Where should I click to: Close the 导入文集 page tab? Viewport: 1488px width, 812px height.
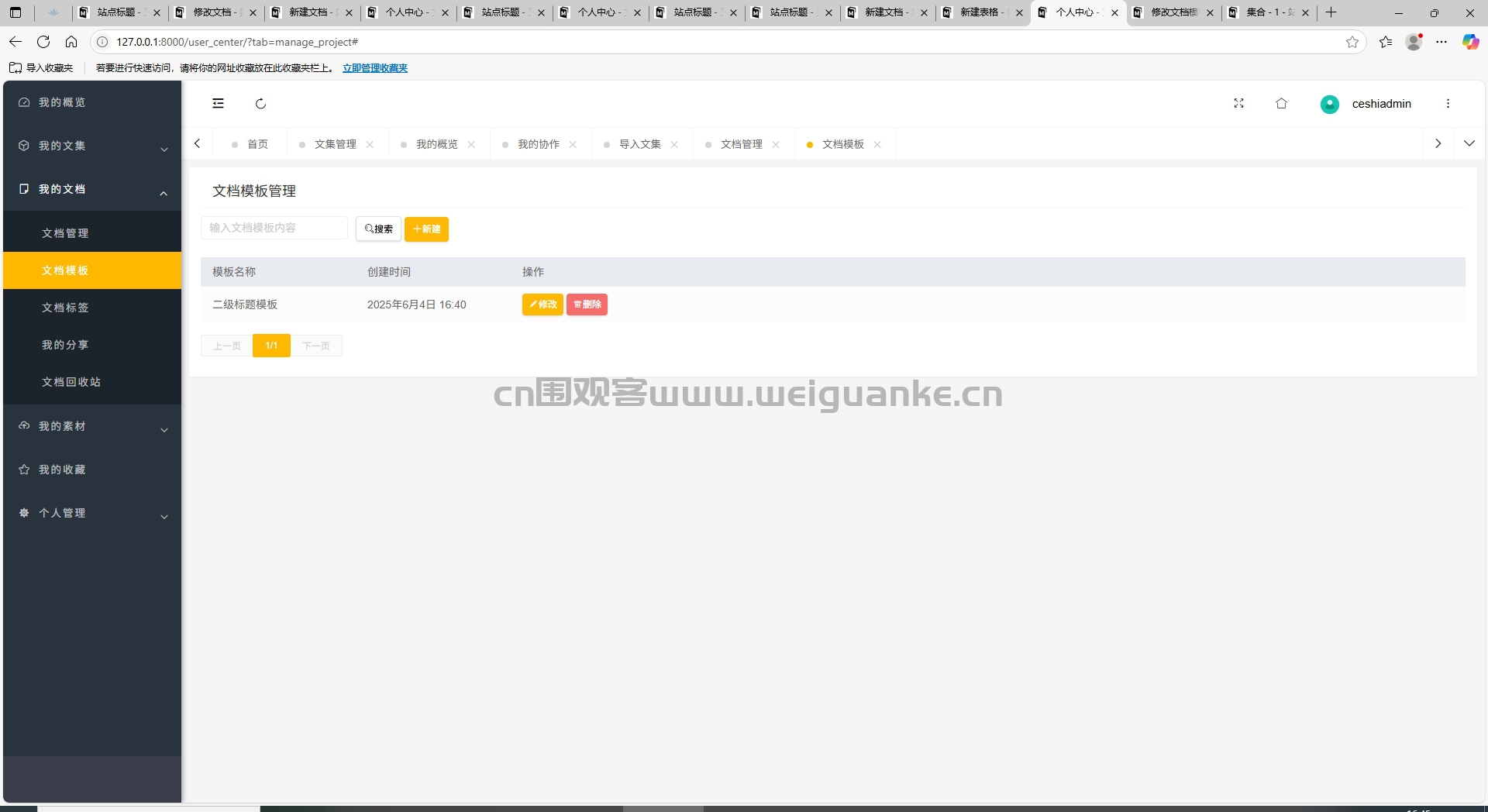click(x=674, y=145)
